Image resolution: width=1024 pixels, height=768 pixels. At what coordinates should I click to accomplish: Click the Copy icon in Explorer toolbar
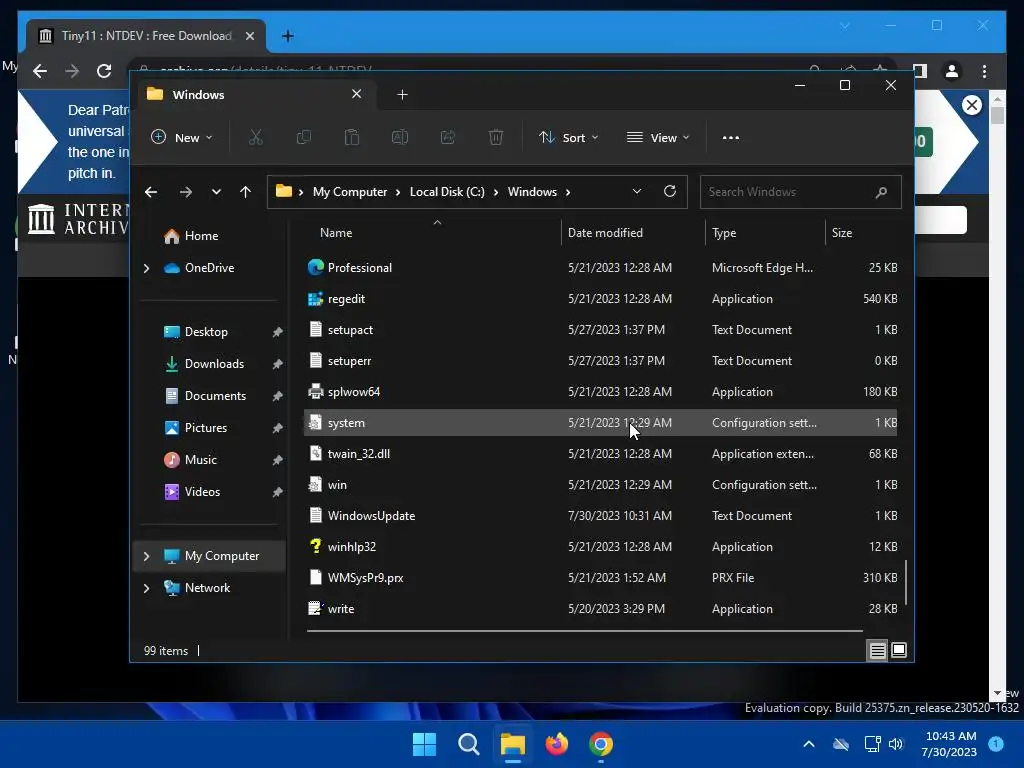click(304, 138)
